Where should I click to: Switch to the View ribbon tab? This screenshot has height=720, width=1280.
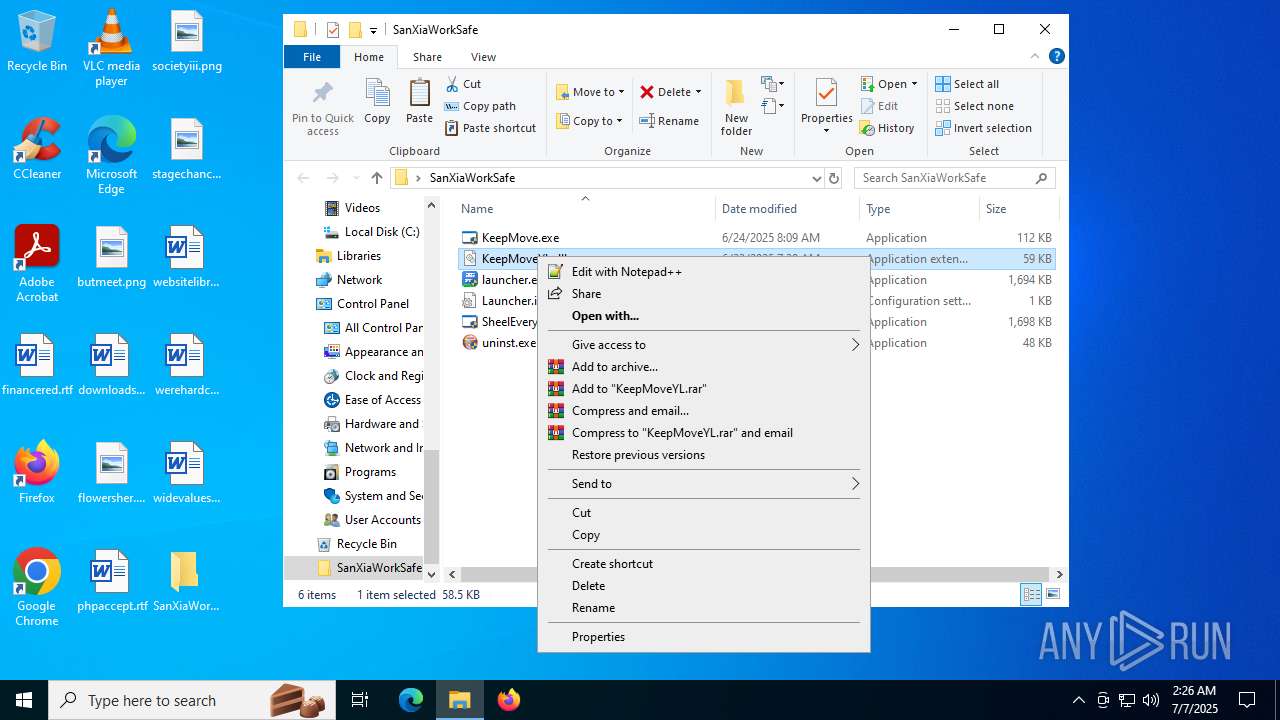[483, 57]
